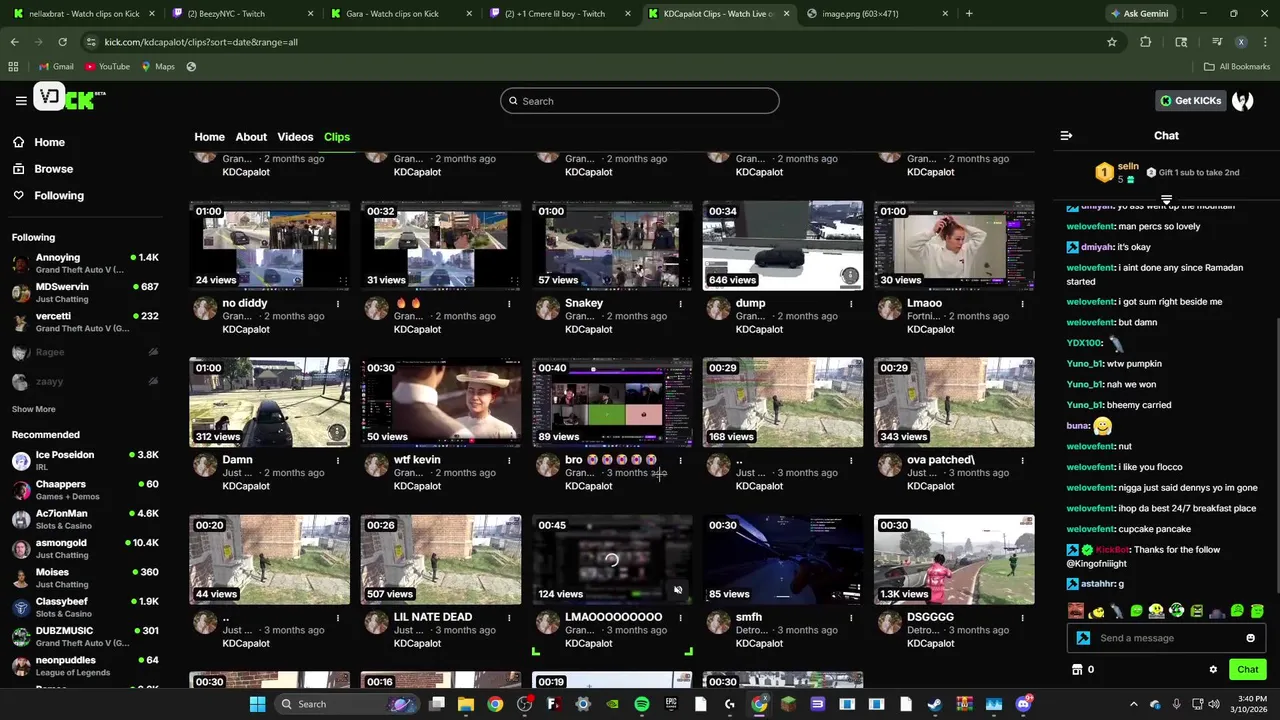Show More followed channels
The image size is (1280, 720).
[x=34, y=409]
